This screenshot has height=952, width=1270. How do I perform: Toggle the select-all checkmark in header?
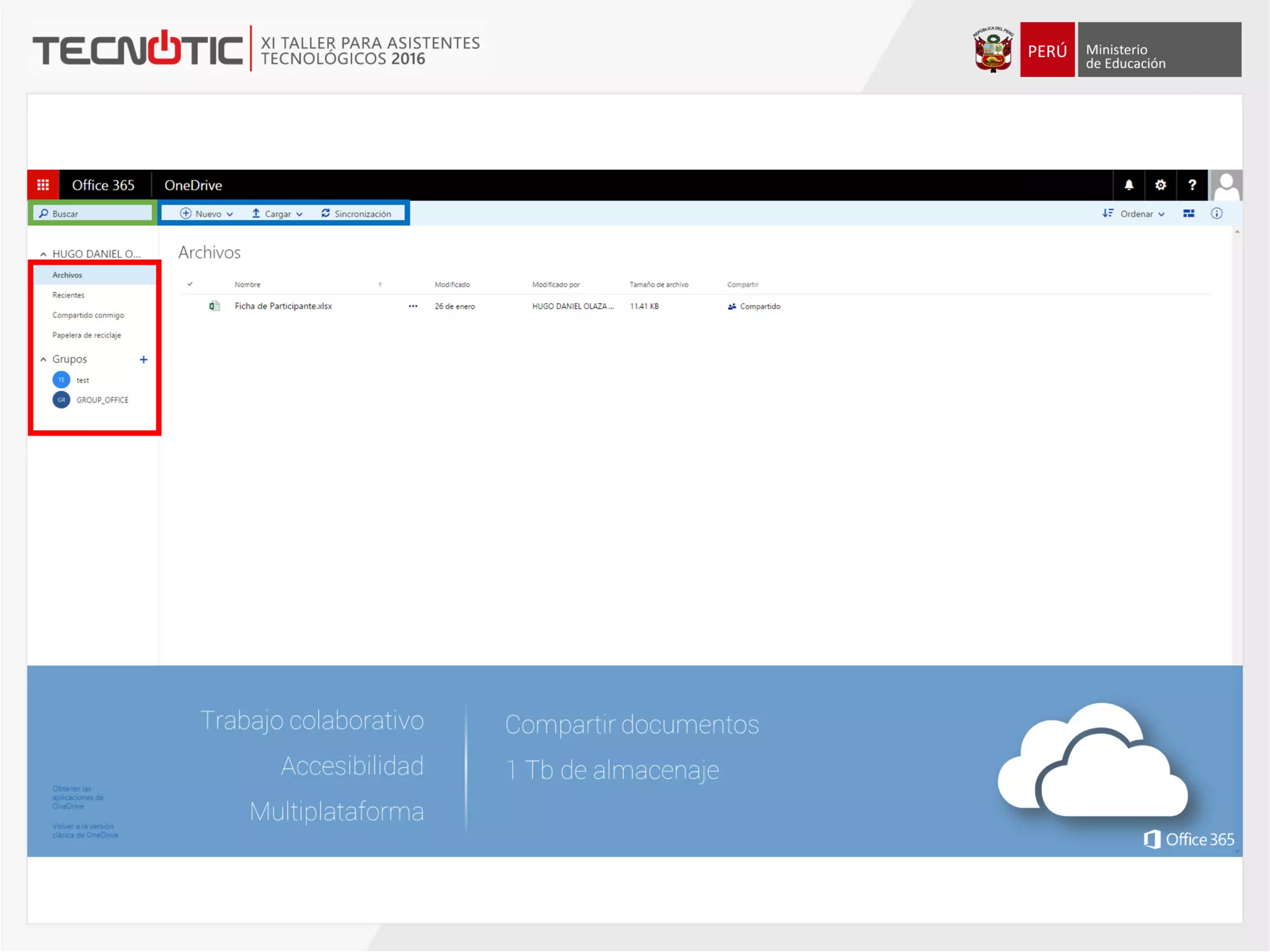(x=190, y=284)
